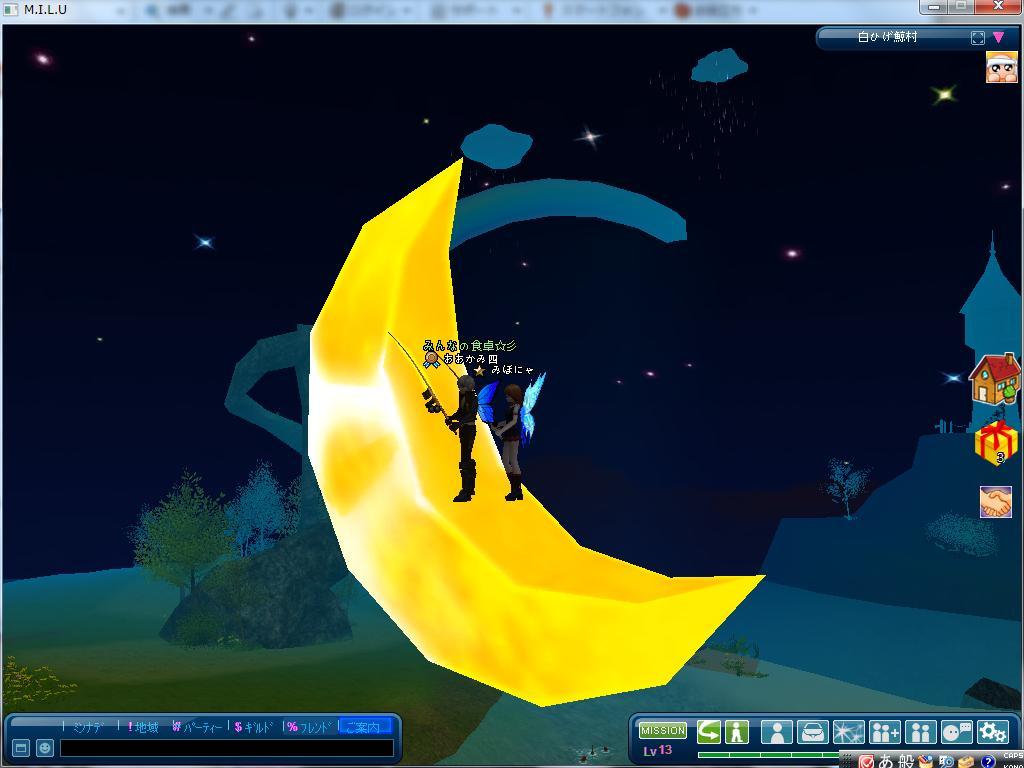Click the add friend icon
Image resolution: width=1024 pixels, height=768 pixels.
click(x=885, y=732)
